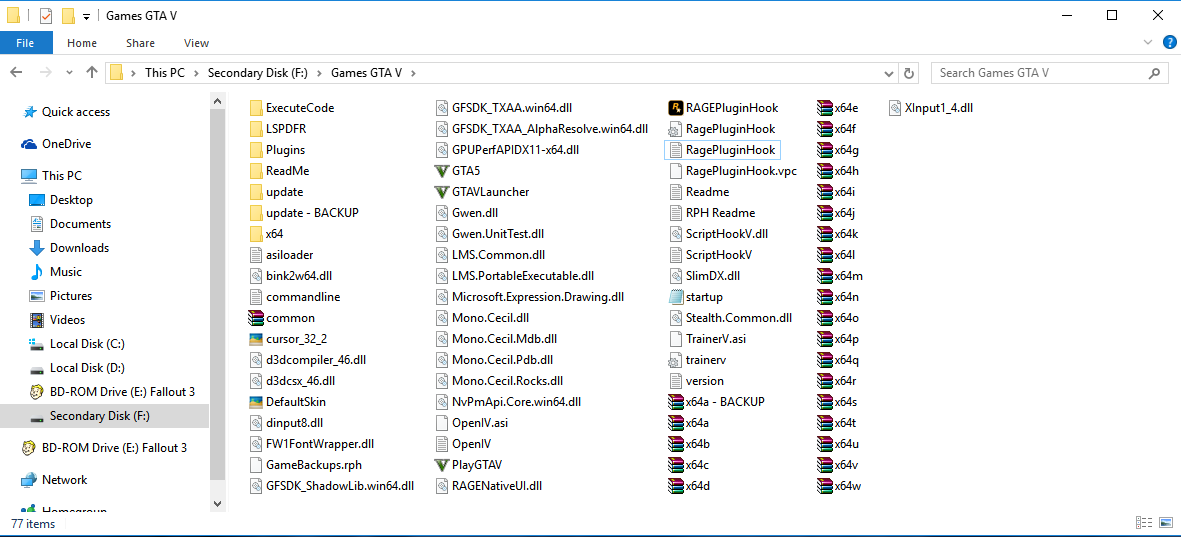
Task: Launch the GTAVLauncher icon
Action: tap(442, 192)
